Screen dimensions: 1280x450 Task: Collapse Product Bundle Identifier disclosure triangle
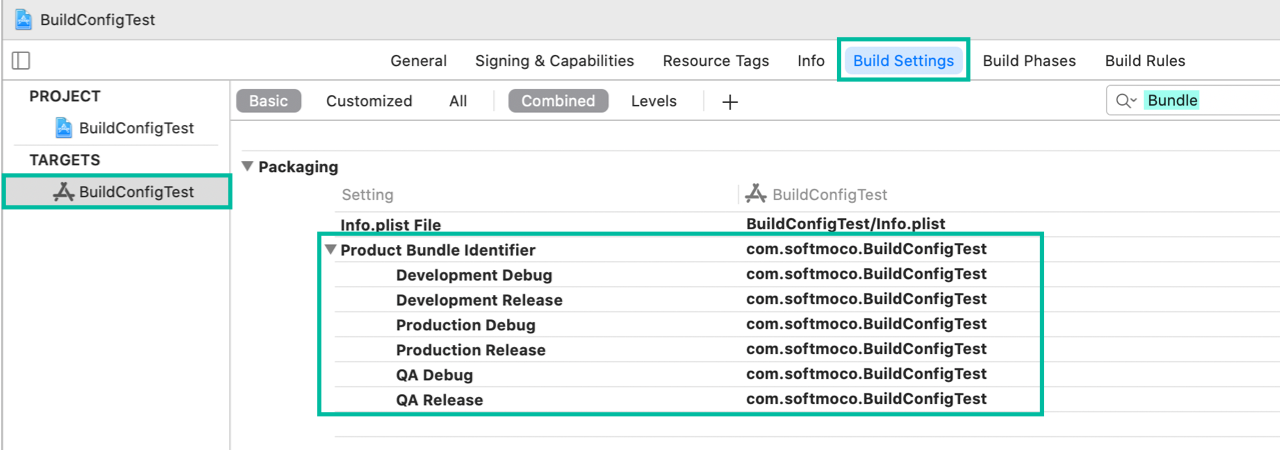(x=331, y=250)
